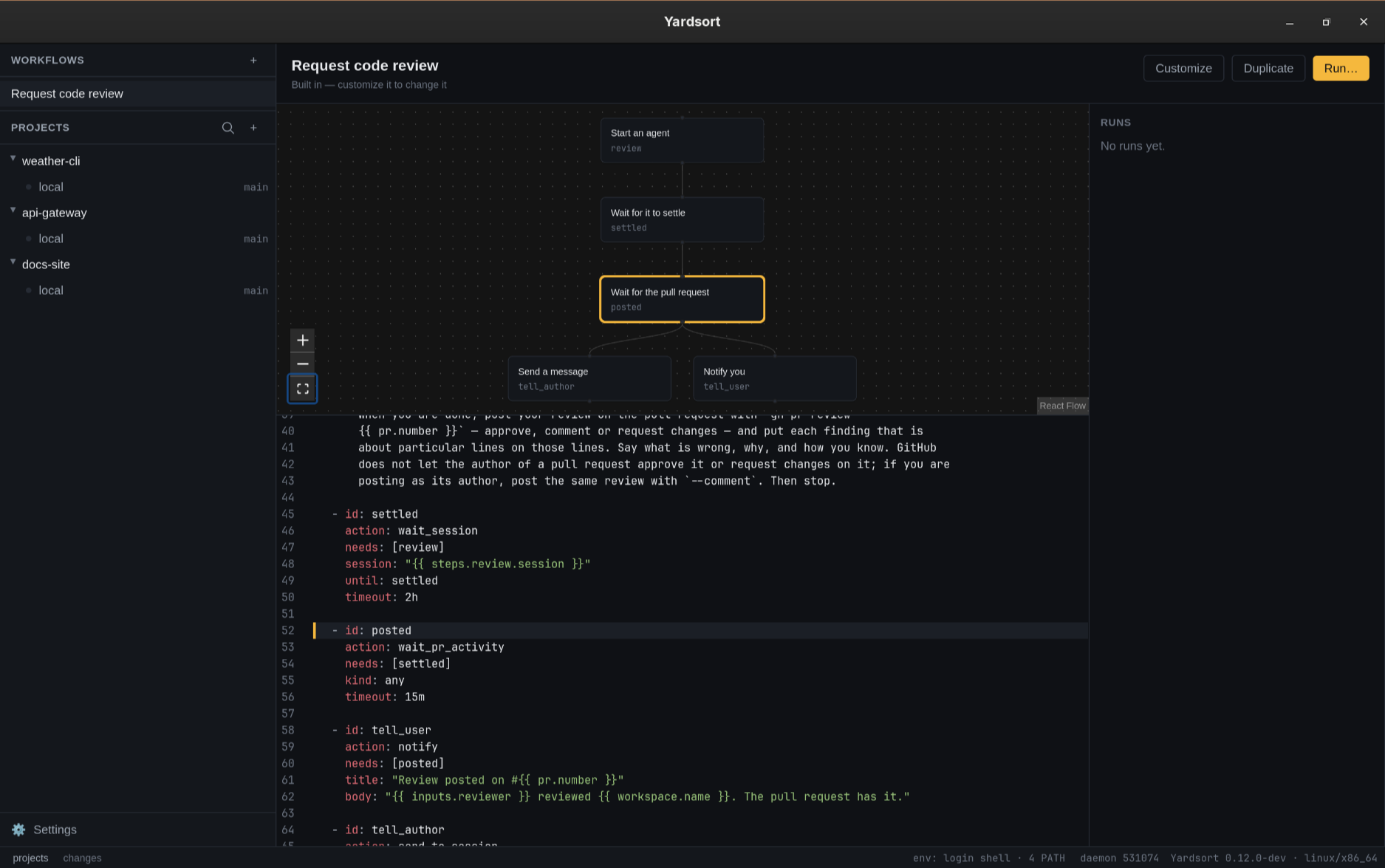Click code line 'action: notify'

pos(391,747)
